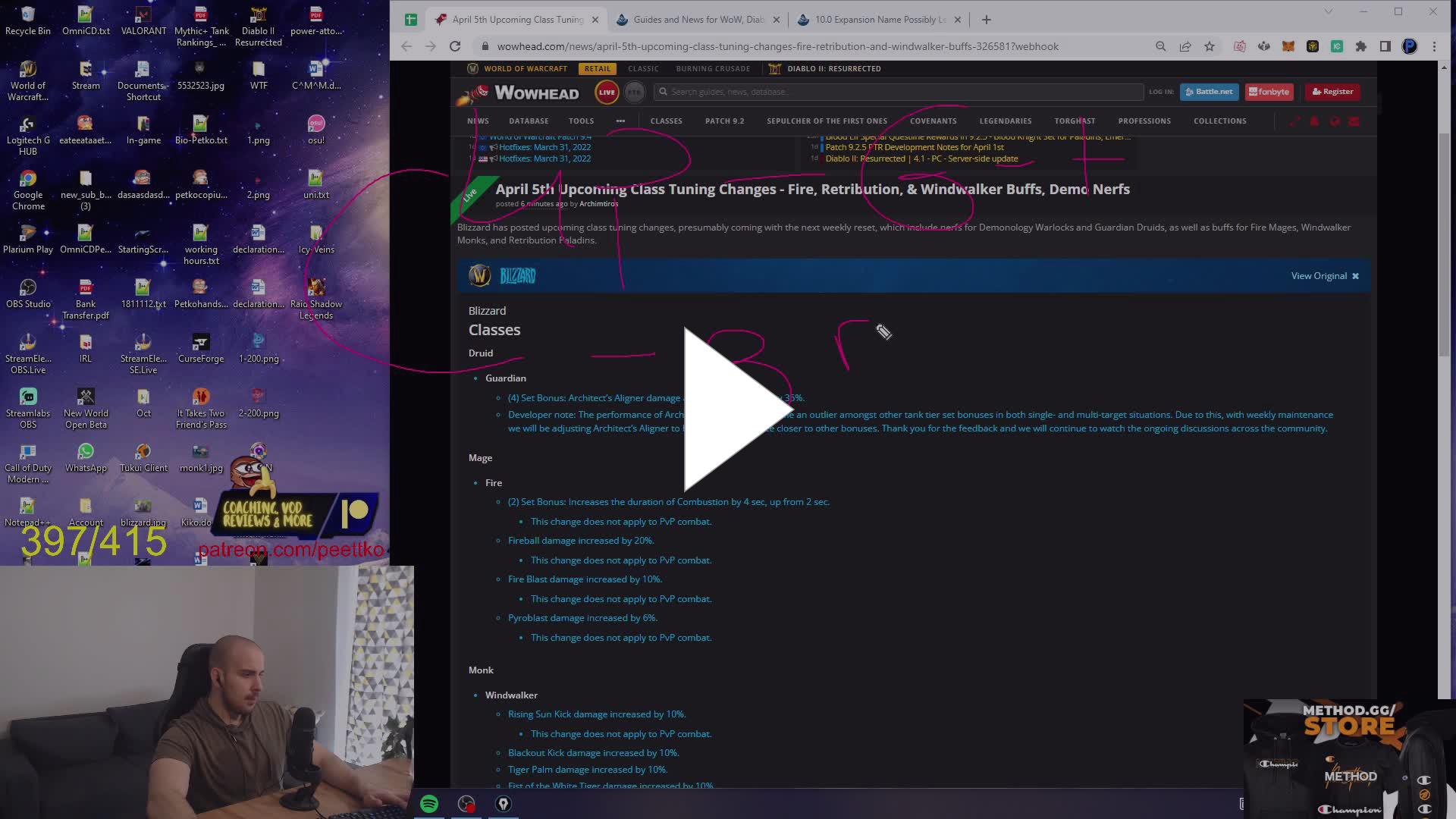Select the CLASSIC game version
1456x819 pixels.
(x=643, y=68)
